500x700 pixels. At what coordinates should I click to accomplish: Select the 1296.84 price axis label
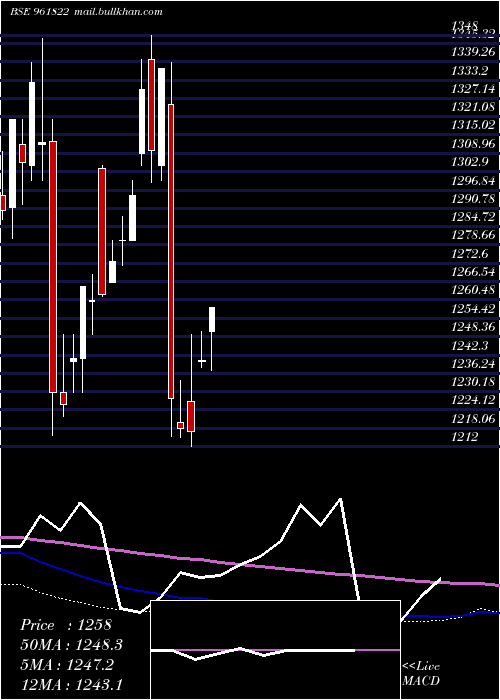click(474, 180)
